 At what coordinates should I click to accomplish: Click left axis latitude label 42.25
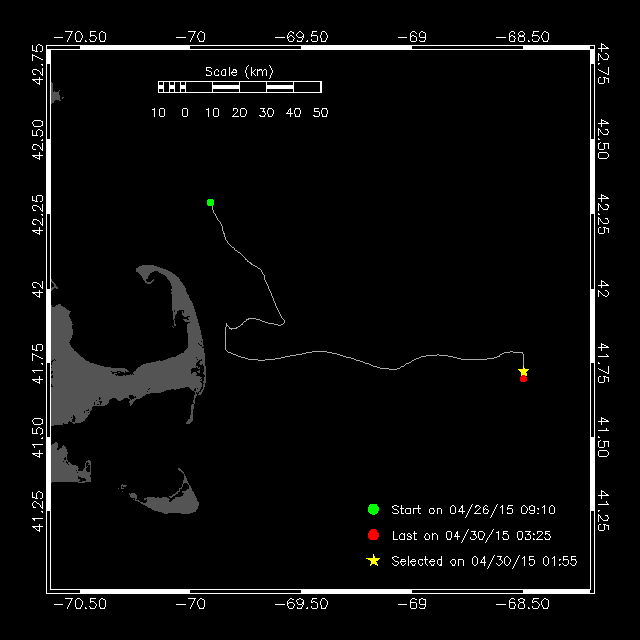[x=38, y=215]
